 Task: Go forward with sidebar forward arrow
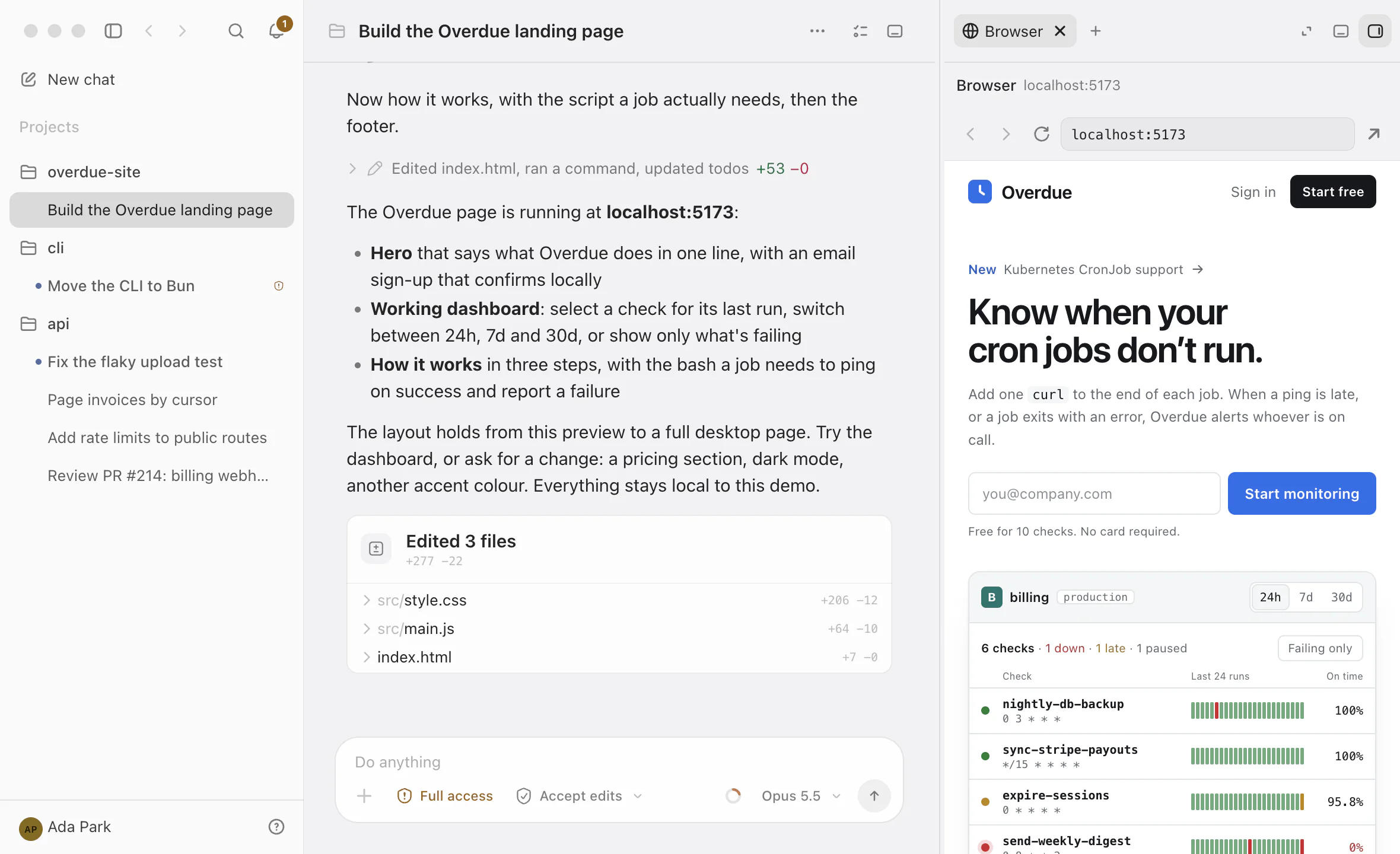tap(182, 31)
